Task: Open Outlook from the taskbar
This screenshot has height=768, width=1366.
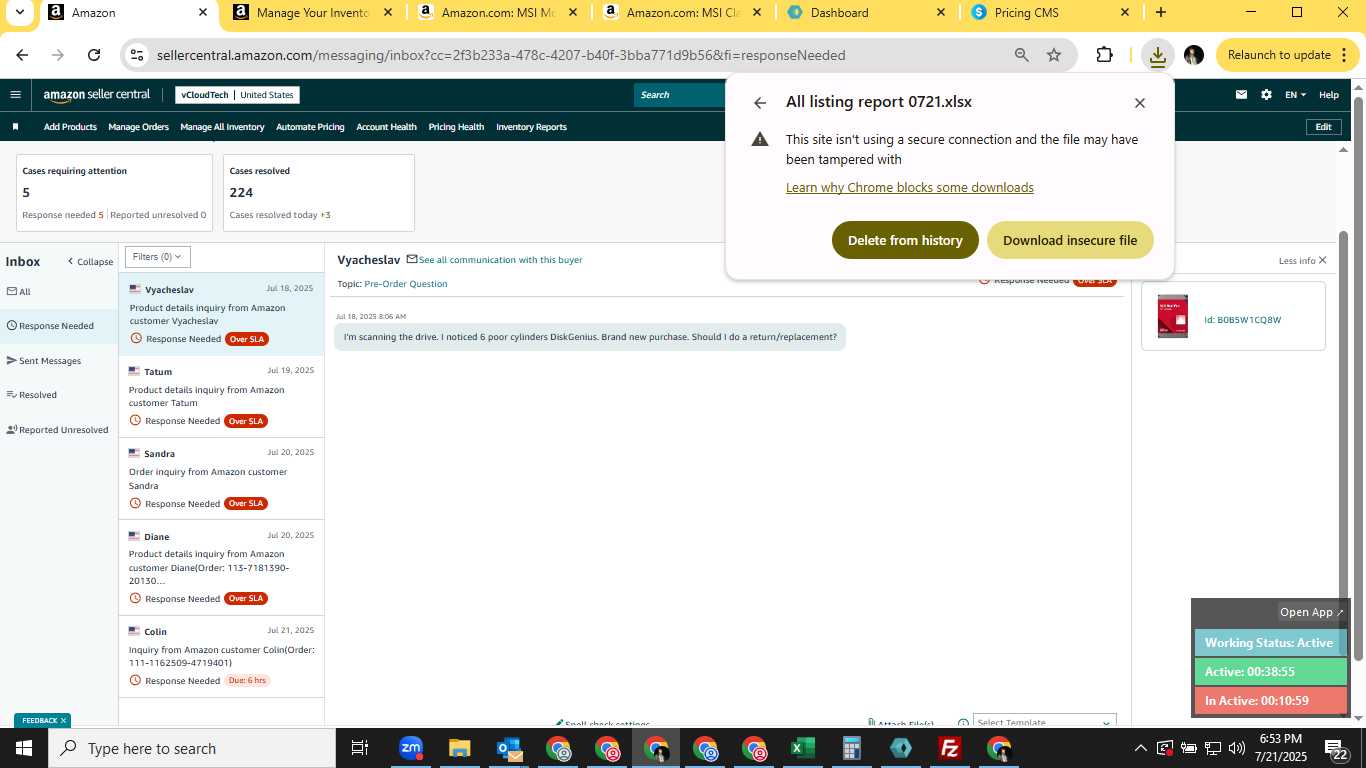Action: click(x=508, y=748)
